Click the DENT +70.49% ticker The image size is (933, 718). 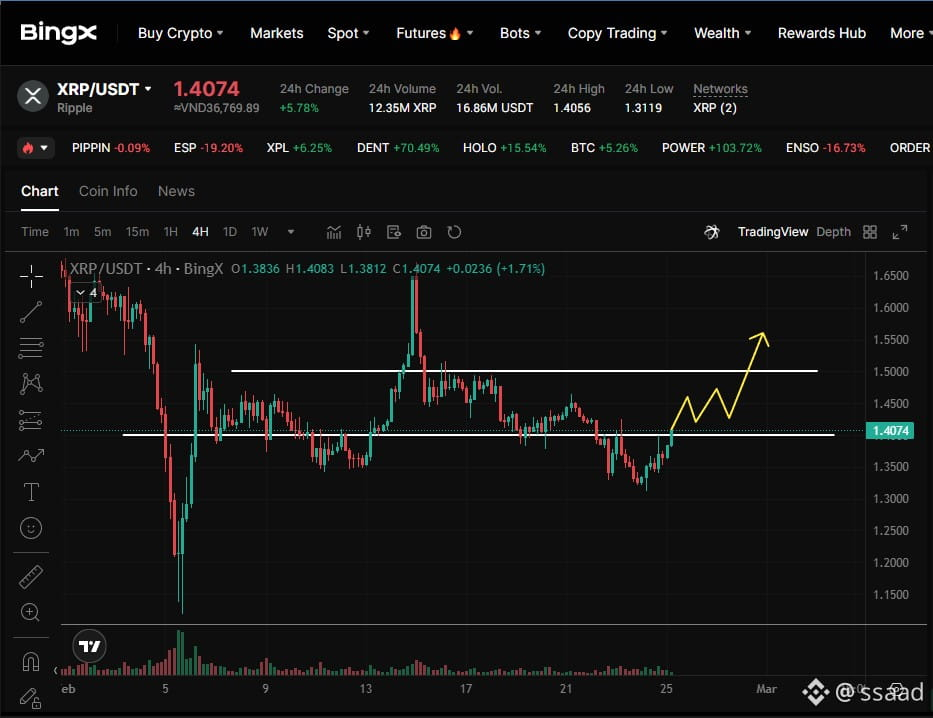[x=397, y=148]
